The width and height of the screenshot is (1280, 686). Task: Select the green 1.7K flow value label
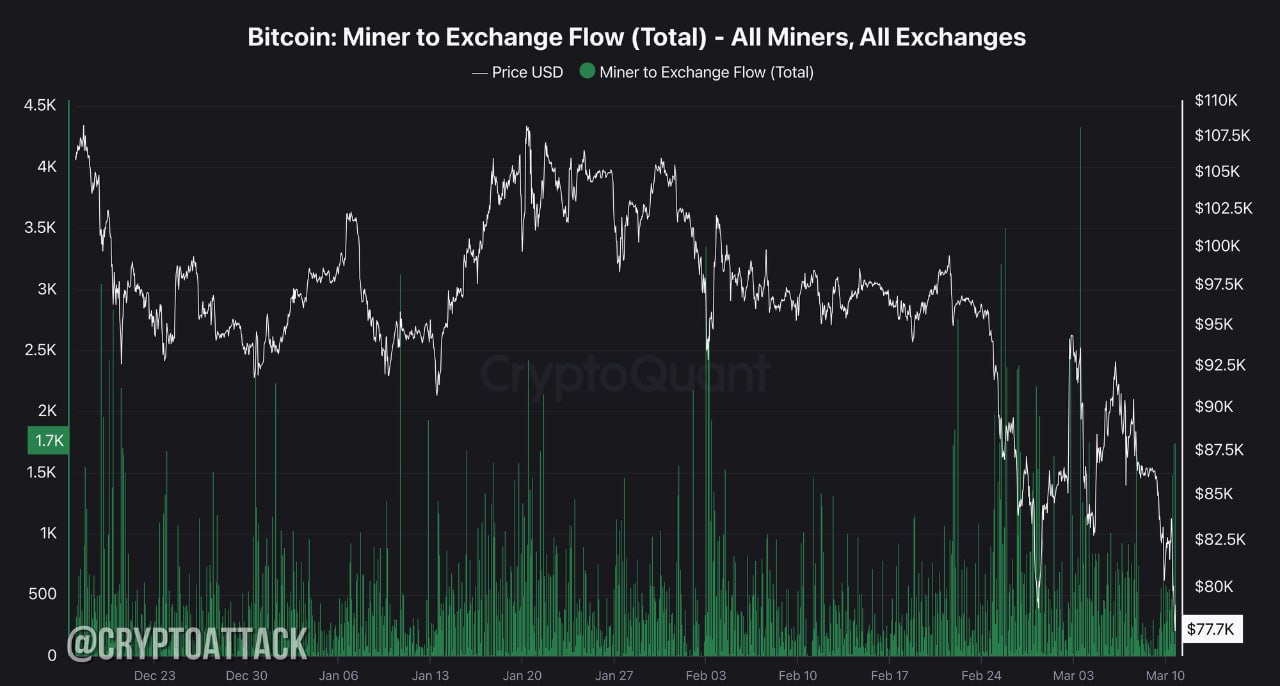point(48,440)
